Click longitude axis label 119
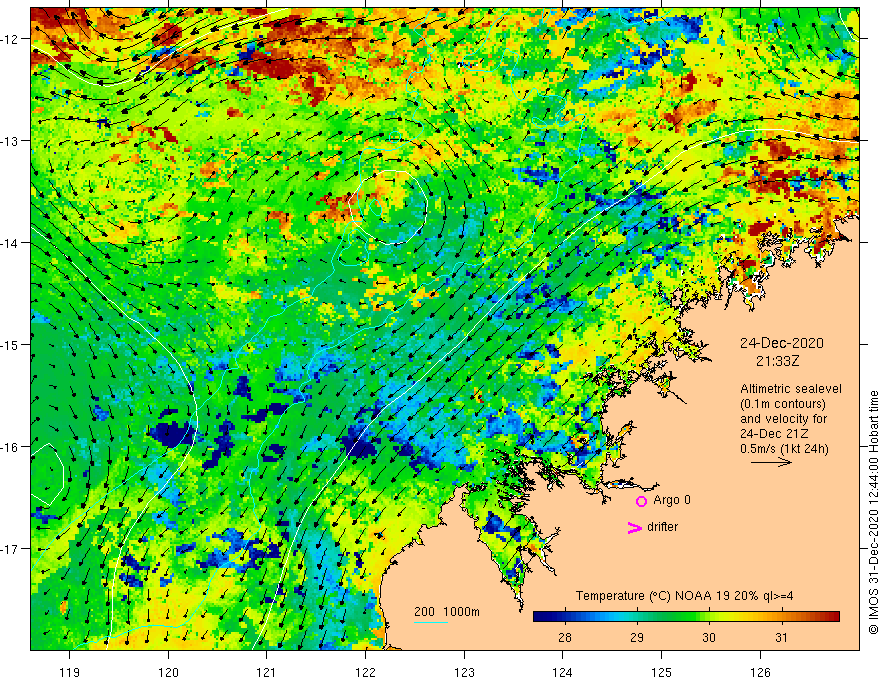Screen dimensions: 880x680 point(70,672)
